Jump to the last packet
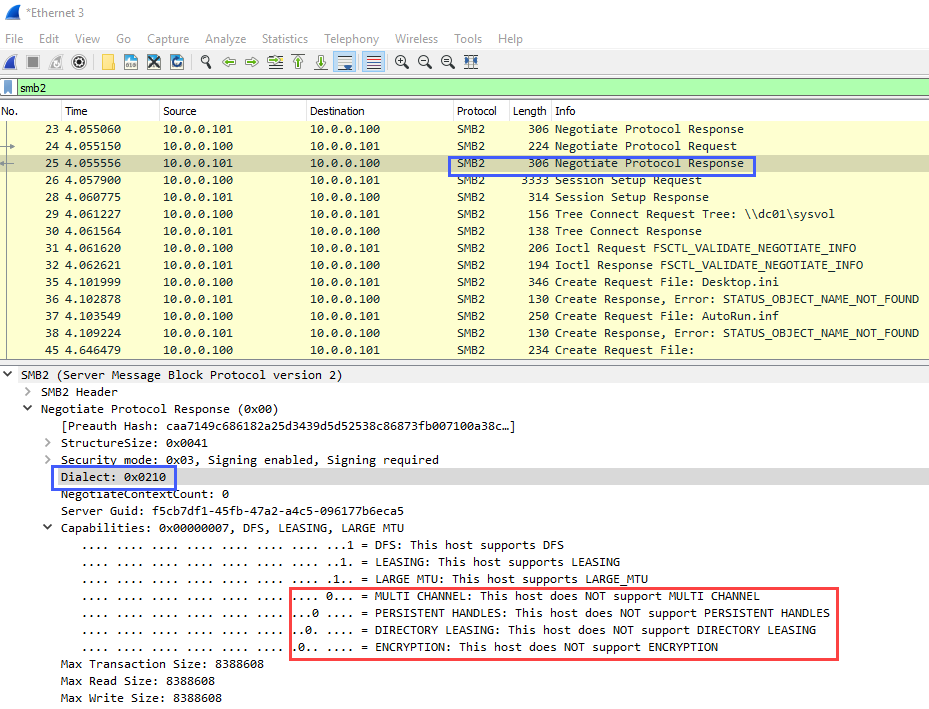The height and width of the screenshot is (709, 929). [x=321, y=62]
